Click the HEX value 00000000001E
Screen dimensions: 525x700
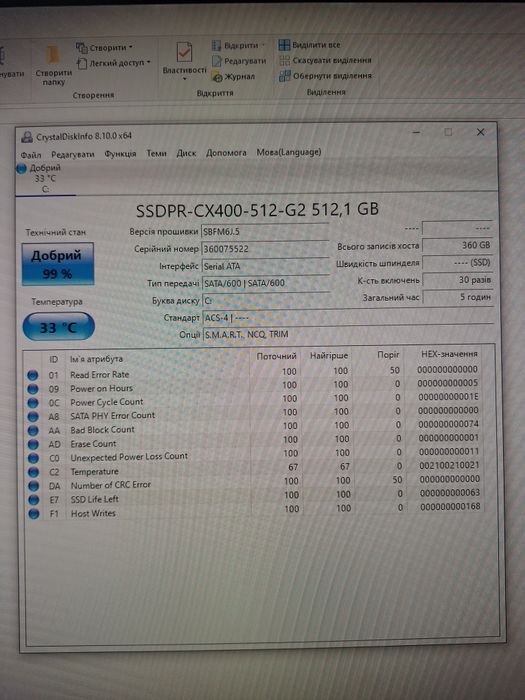448,397
